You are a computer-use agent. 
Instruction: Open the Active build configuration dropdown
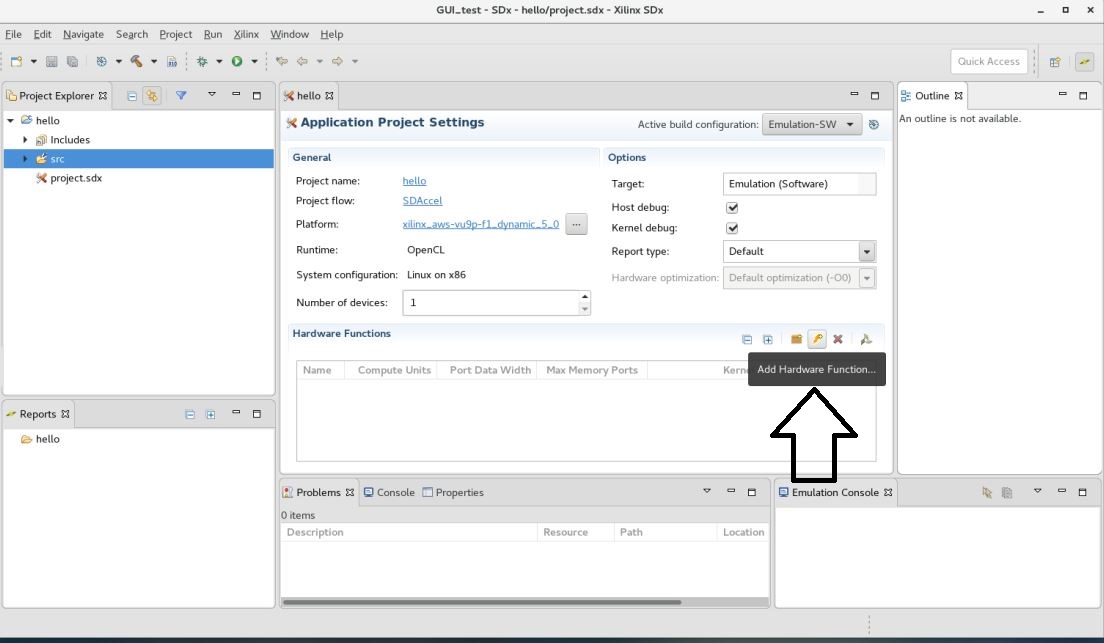coord(812,125)
